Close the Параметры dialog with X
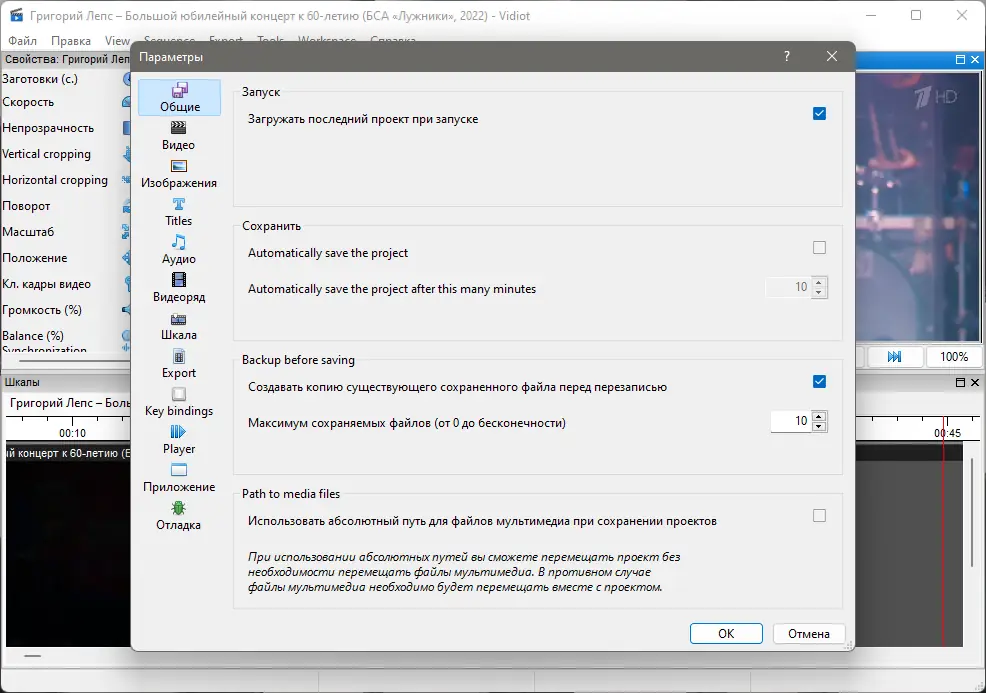 (x=832, y=56)
